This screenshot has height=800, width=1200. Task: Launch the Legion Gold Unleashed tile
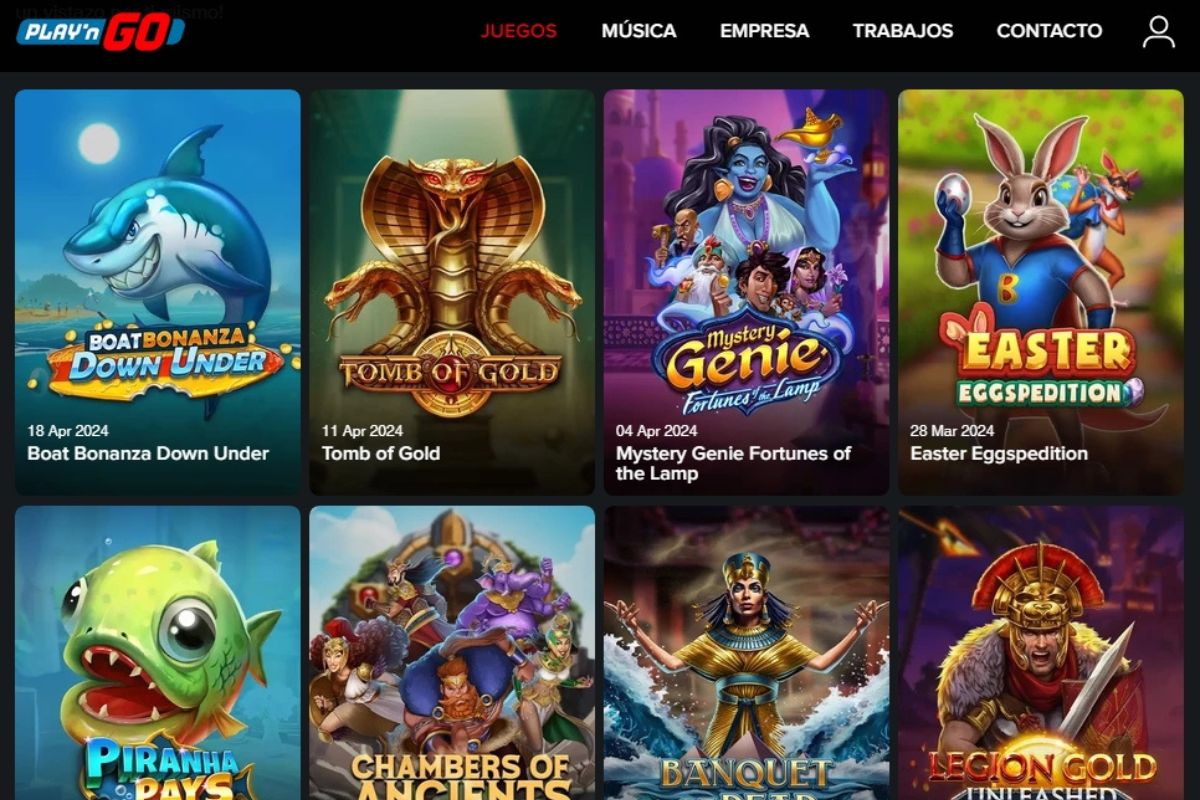pyautogui.click(x=1041, y=653)
